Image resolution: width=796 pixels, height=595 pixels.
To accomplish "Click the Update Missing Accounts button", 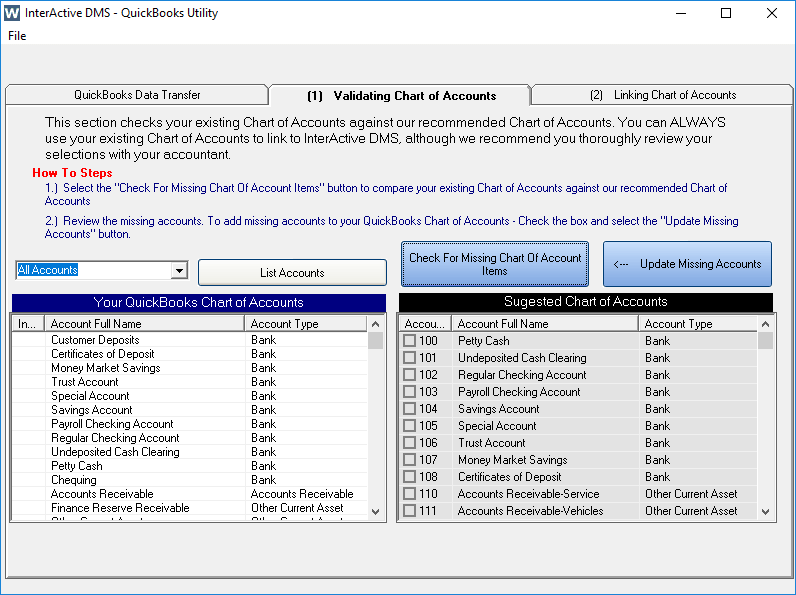I will point(687,264).
